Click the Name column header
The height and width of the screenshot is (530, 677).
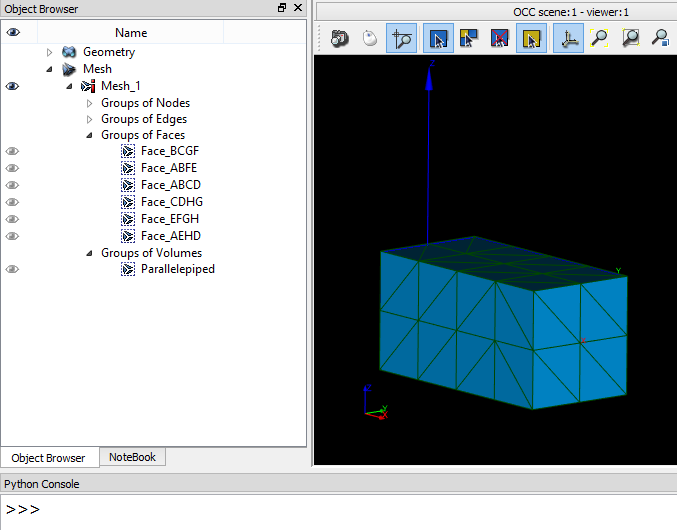point(131,33)
